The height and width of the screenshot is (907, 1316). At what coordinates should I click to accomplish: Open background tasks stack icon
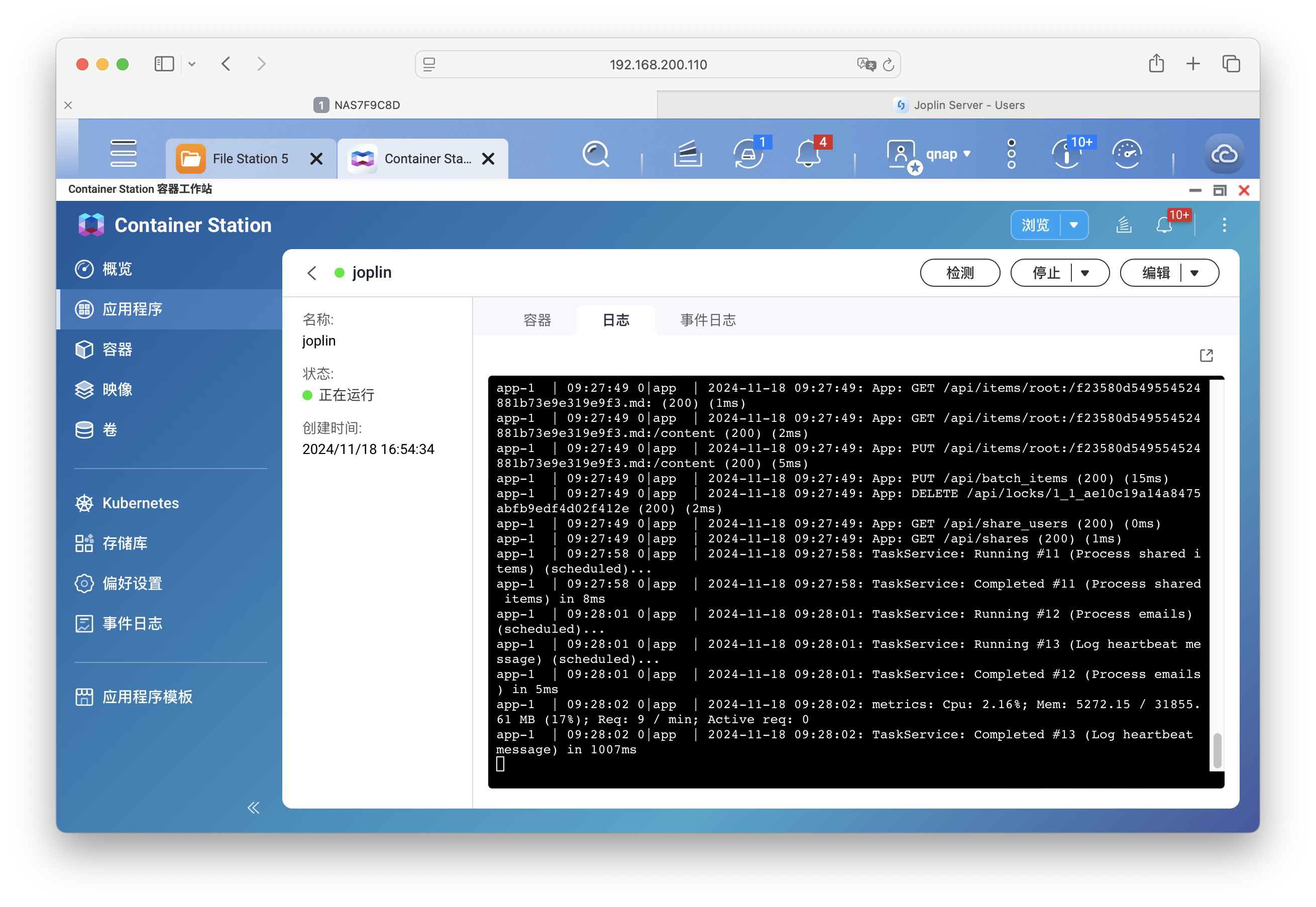coord(688,154)
